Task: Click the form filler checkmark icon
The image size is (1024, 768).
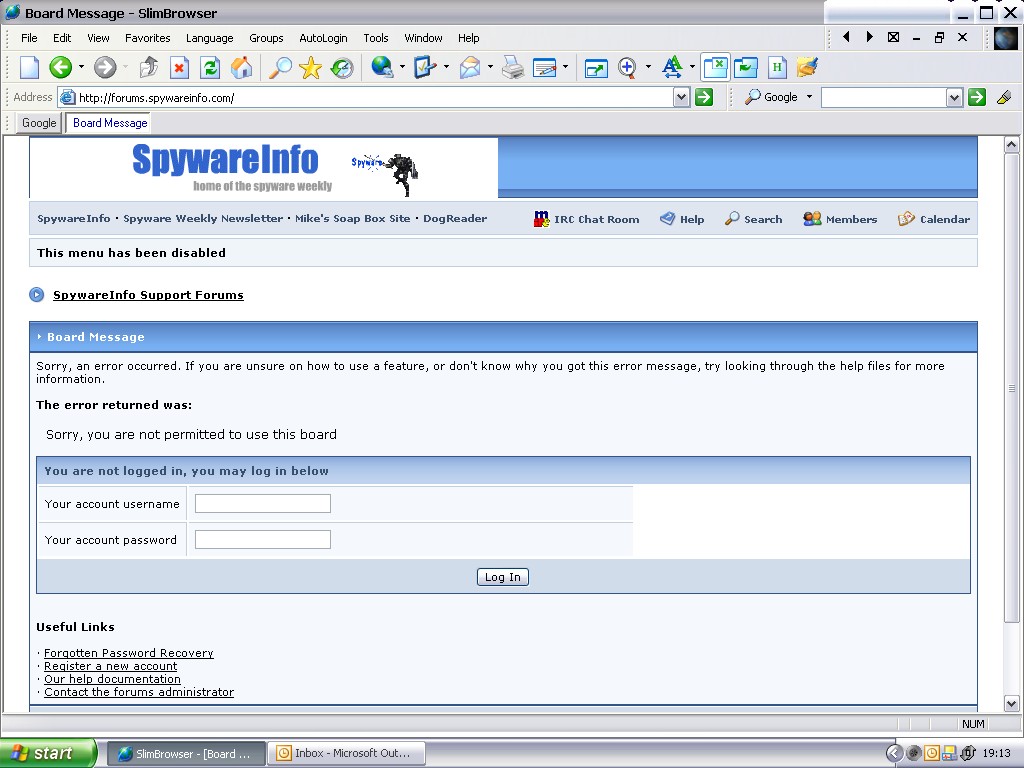Action: click(x=425, y=67)
